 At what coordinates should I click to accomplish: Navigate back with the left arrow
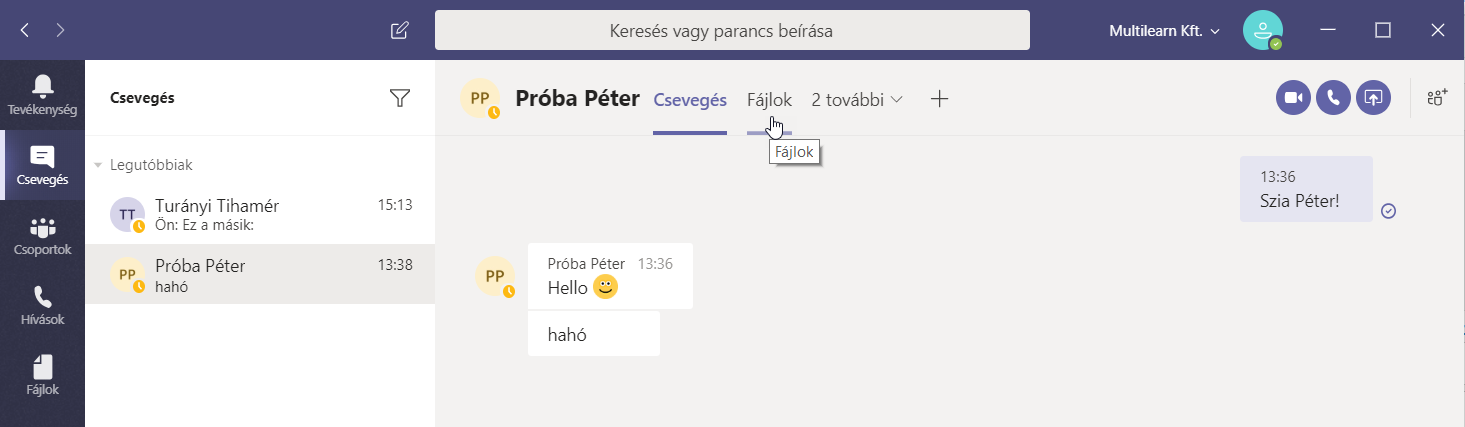pos(25,30)
